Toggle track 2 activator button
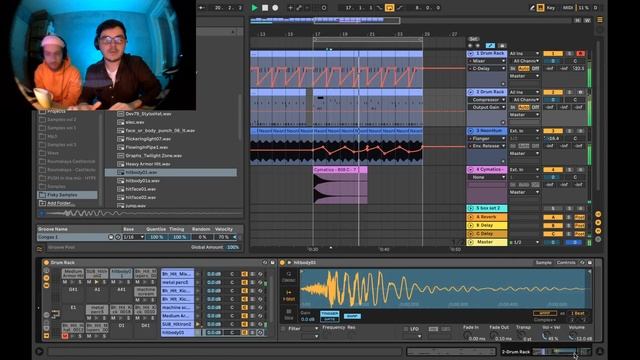 click(553, 92)
